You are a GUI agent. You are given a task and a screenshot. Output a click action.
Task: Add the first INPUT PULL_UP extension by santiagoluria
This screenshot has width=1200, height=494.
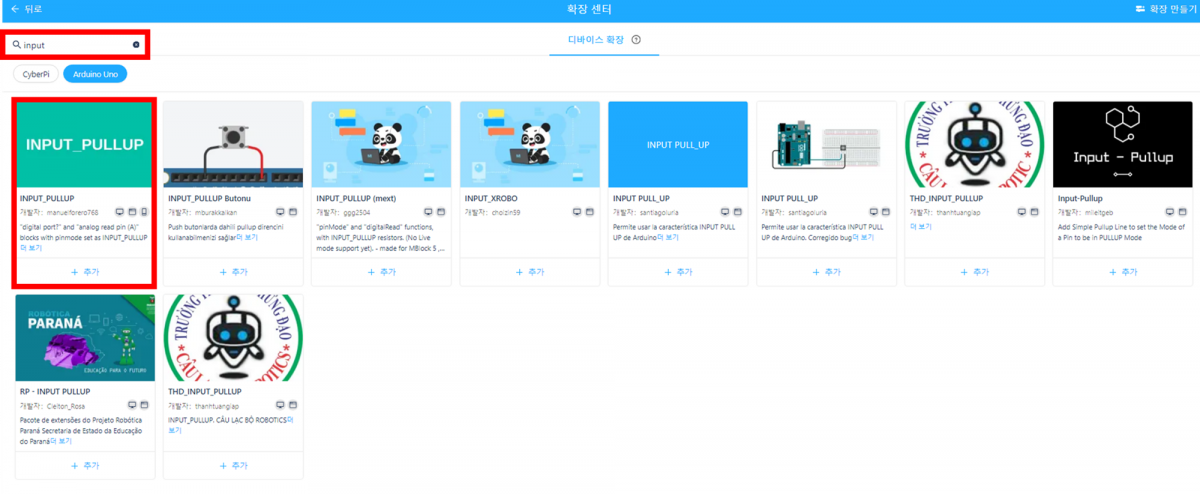pos(678,272)
